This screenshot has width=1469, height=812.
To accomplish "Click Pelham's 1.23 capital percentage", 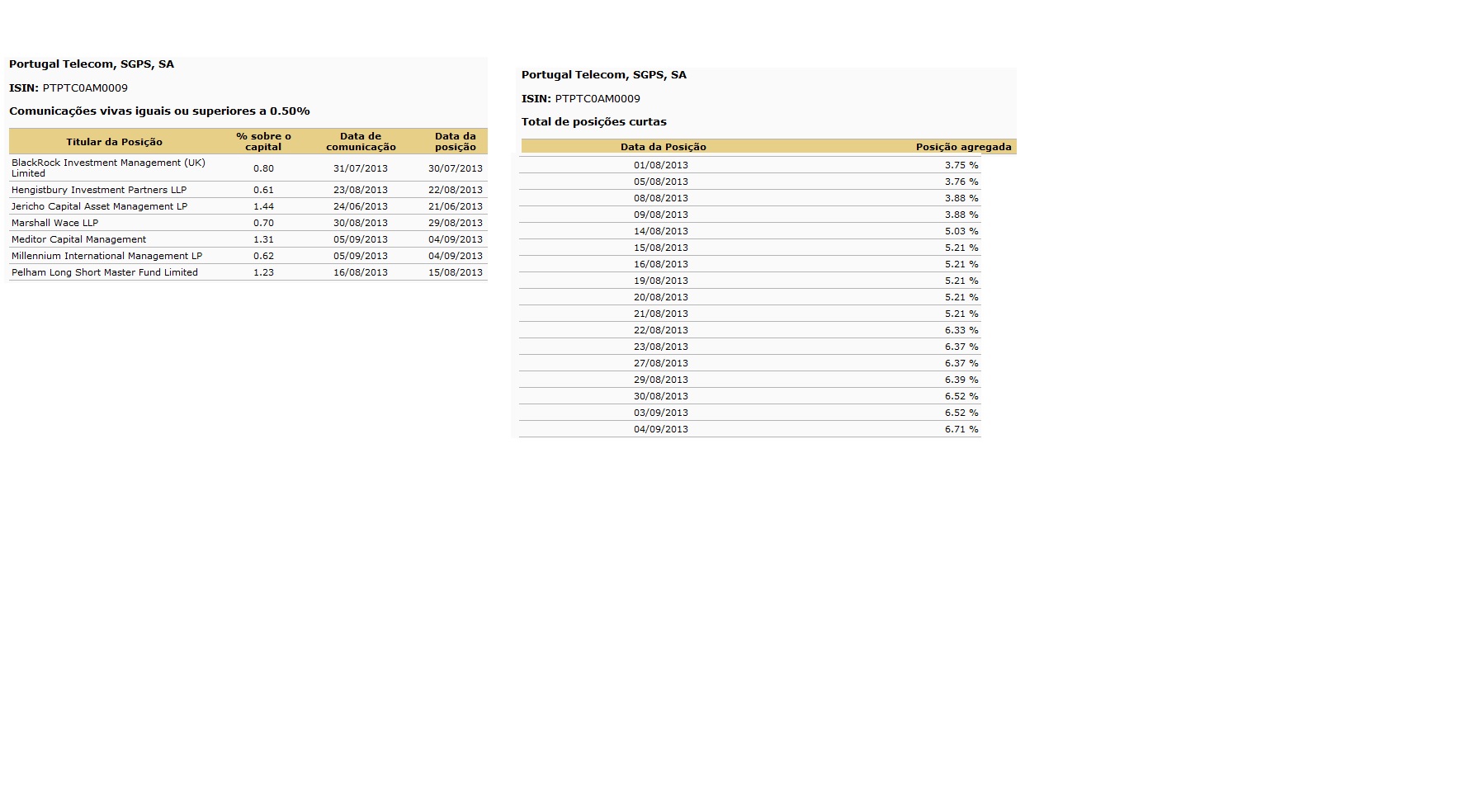I will (263, 272).
